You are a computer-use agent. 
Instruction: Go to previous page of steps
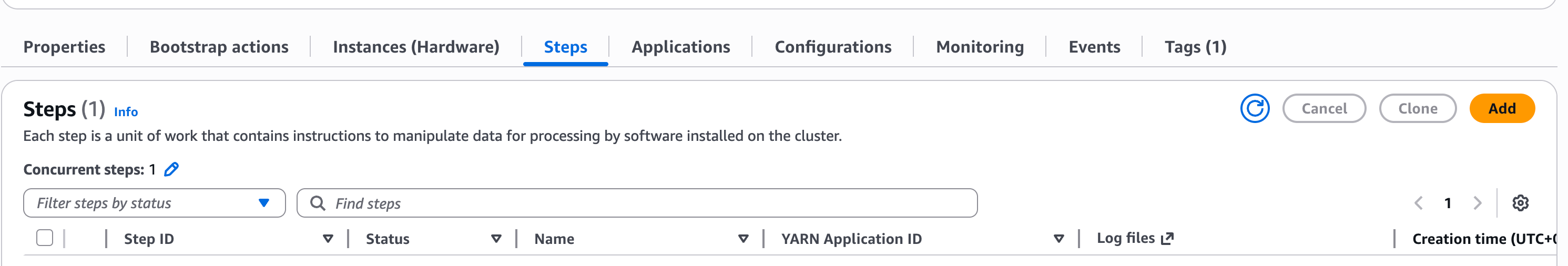point(1418,203)
